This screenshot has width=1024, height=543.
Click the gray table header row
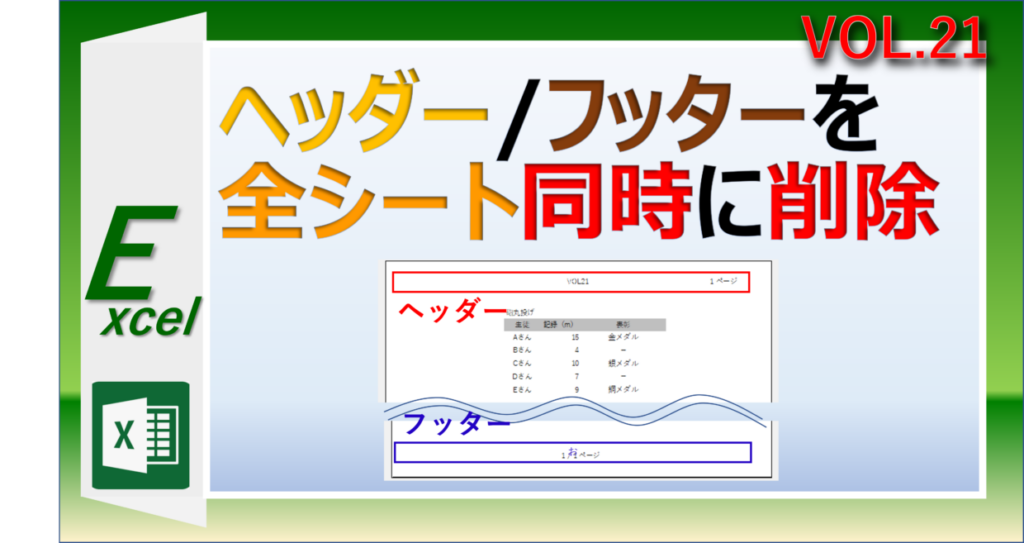click(x=585, y=324)
